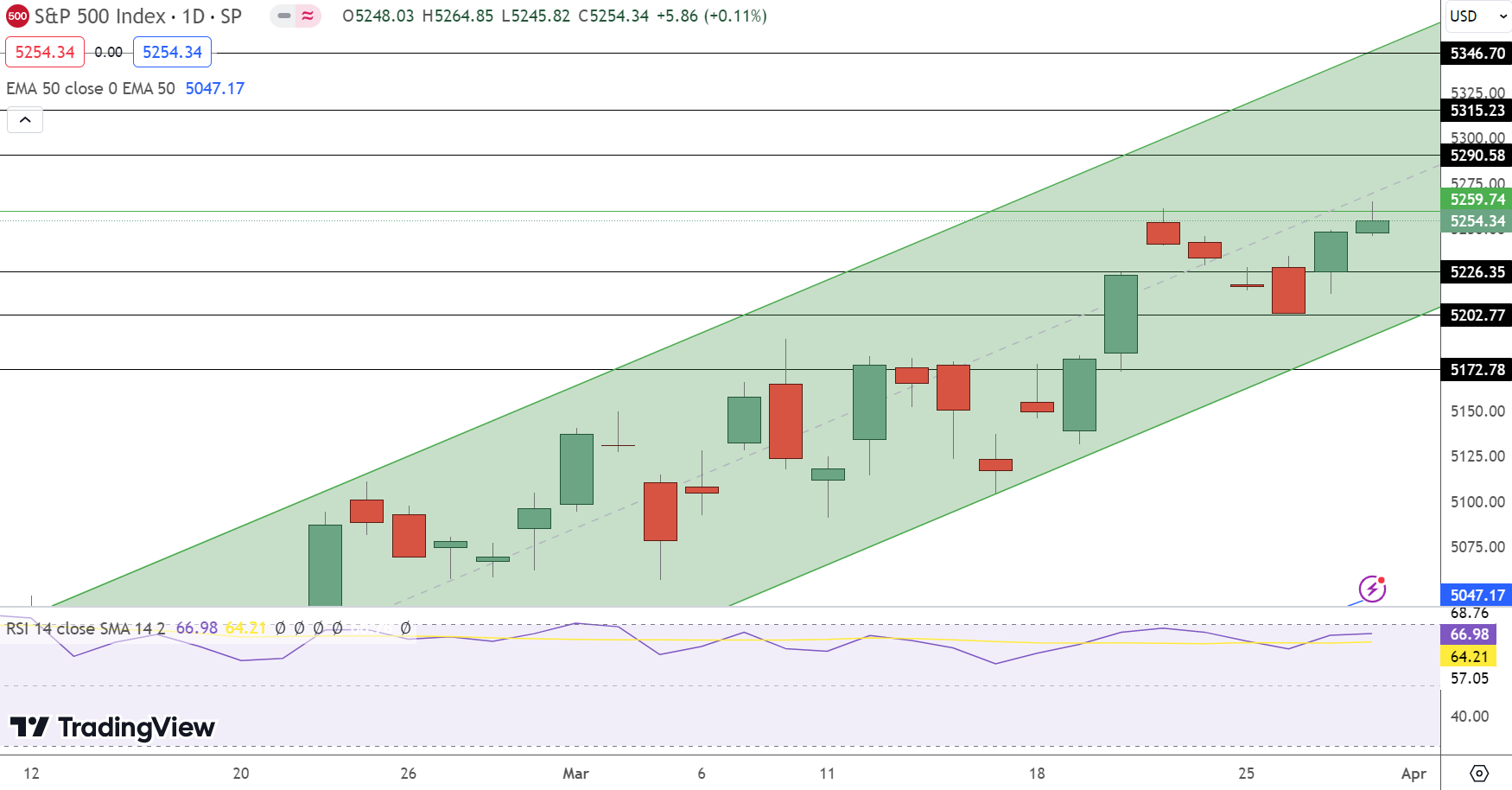
Task: Click the purple lightning flash icon
Action: pyautogui.click(x=1372, y=589)
